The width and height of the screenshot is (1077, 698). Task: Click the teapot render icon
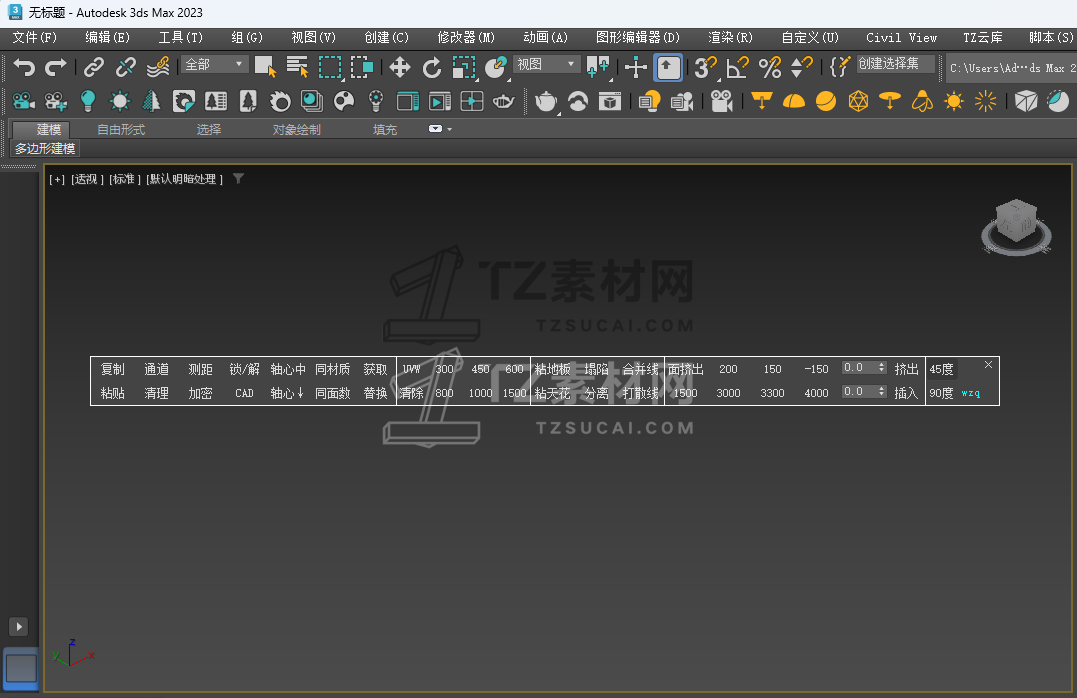click(546, 101)
